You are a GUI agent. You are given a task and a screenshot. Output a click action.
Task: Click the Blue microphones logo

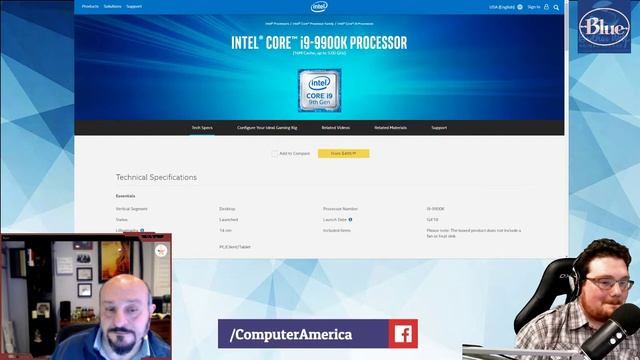[x=604, y=27]
